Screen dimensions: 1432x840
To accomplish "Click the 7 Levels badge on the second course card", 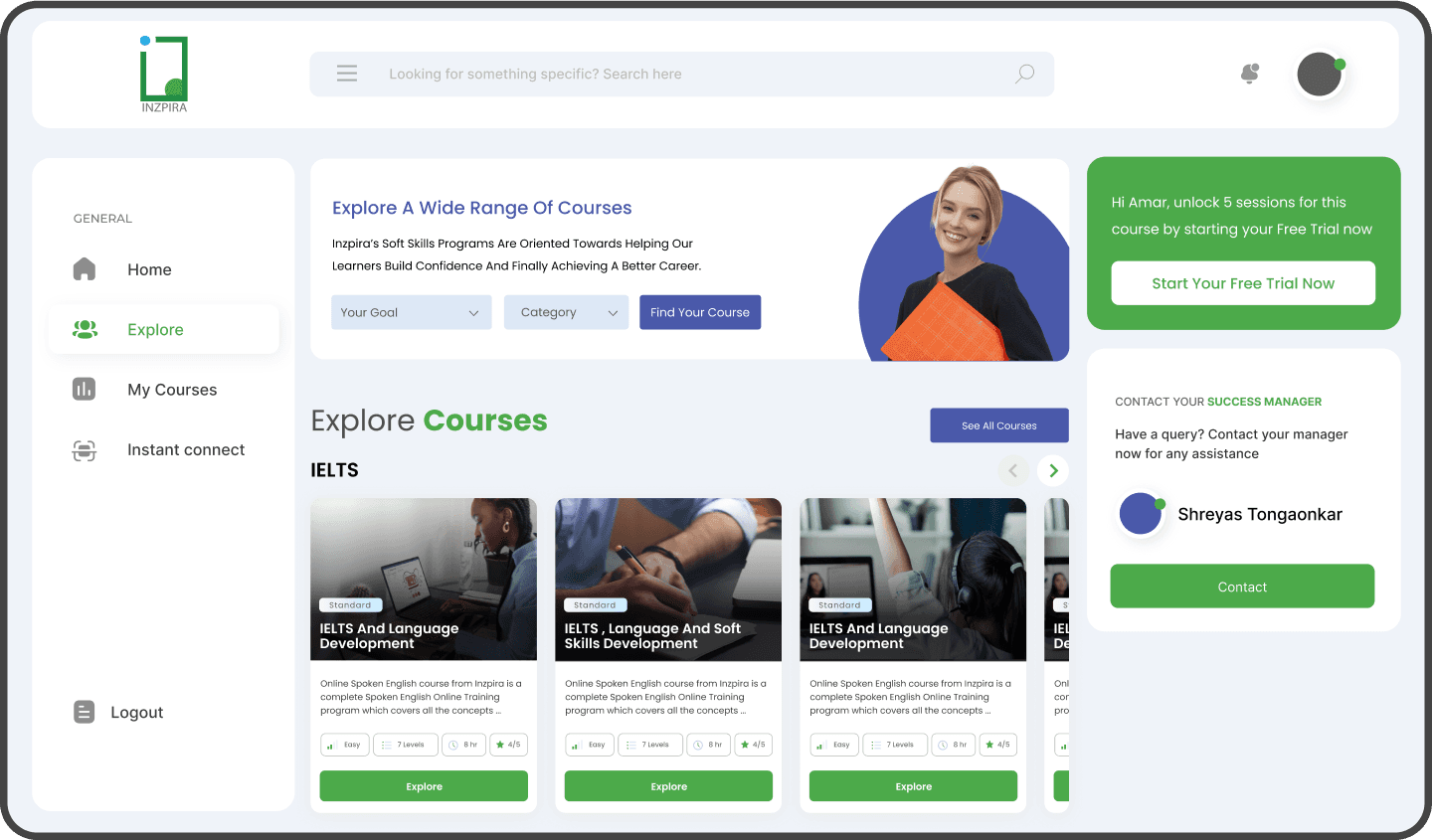I will point(650,745).
